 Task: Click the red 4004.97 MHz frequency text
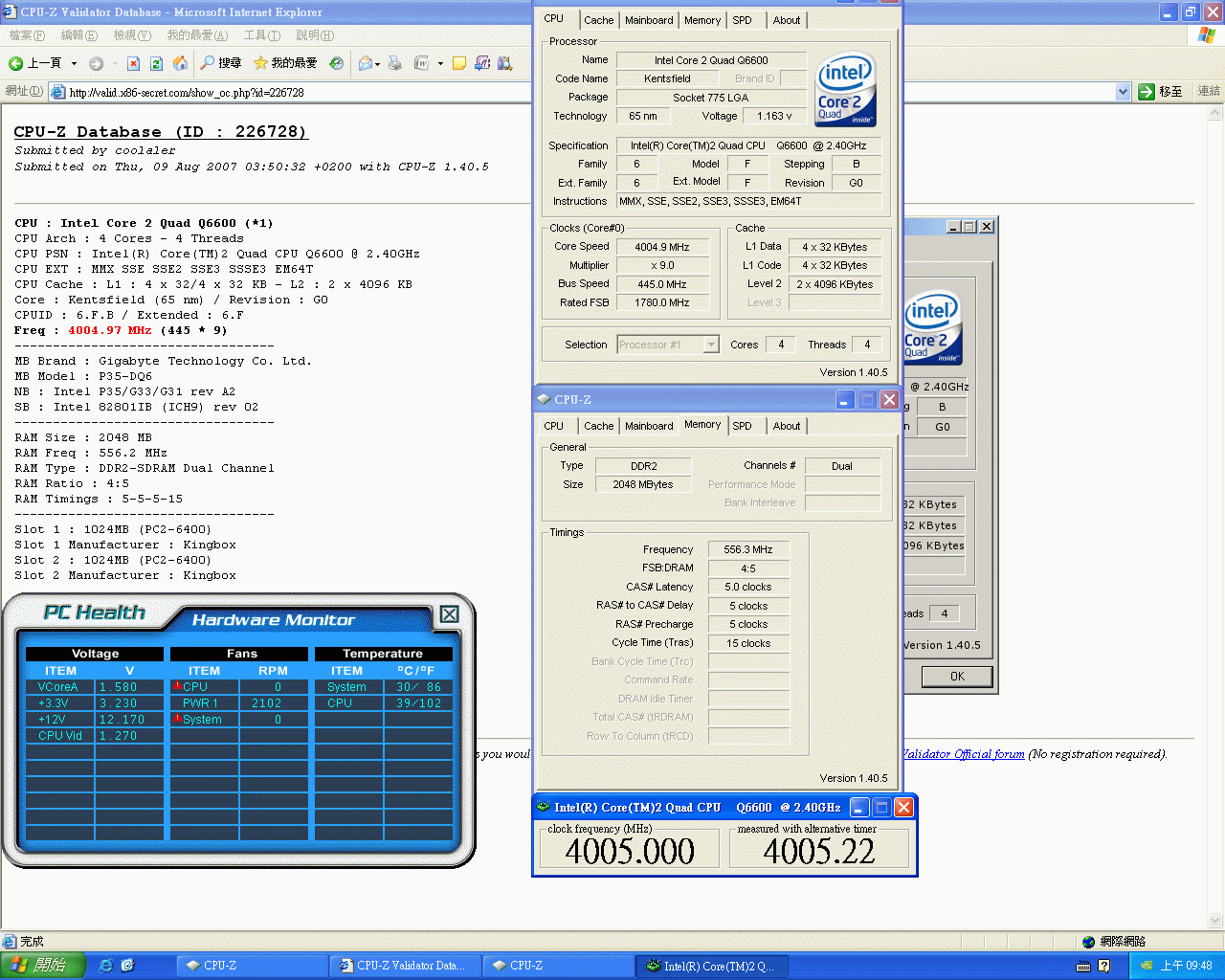point(110,330)
